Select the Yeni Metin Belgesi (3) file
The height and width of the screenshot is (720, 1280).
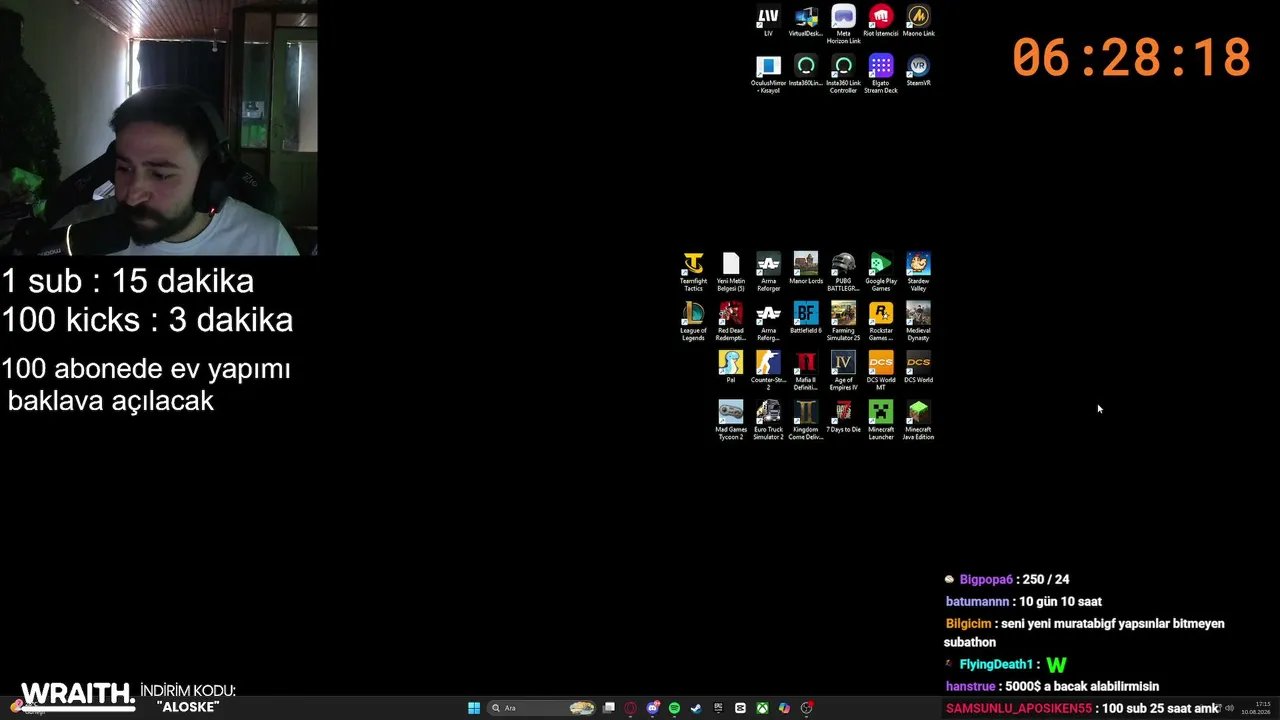coord(731,272)
